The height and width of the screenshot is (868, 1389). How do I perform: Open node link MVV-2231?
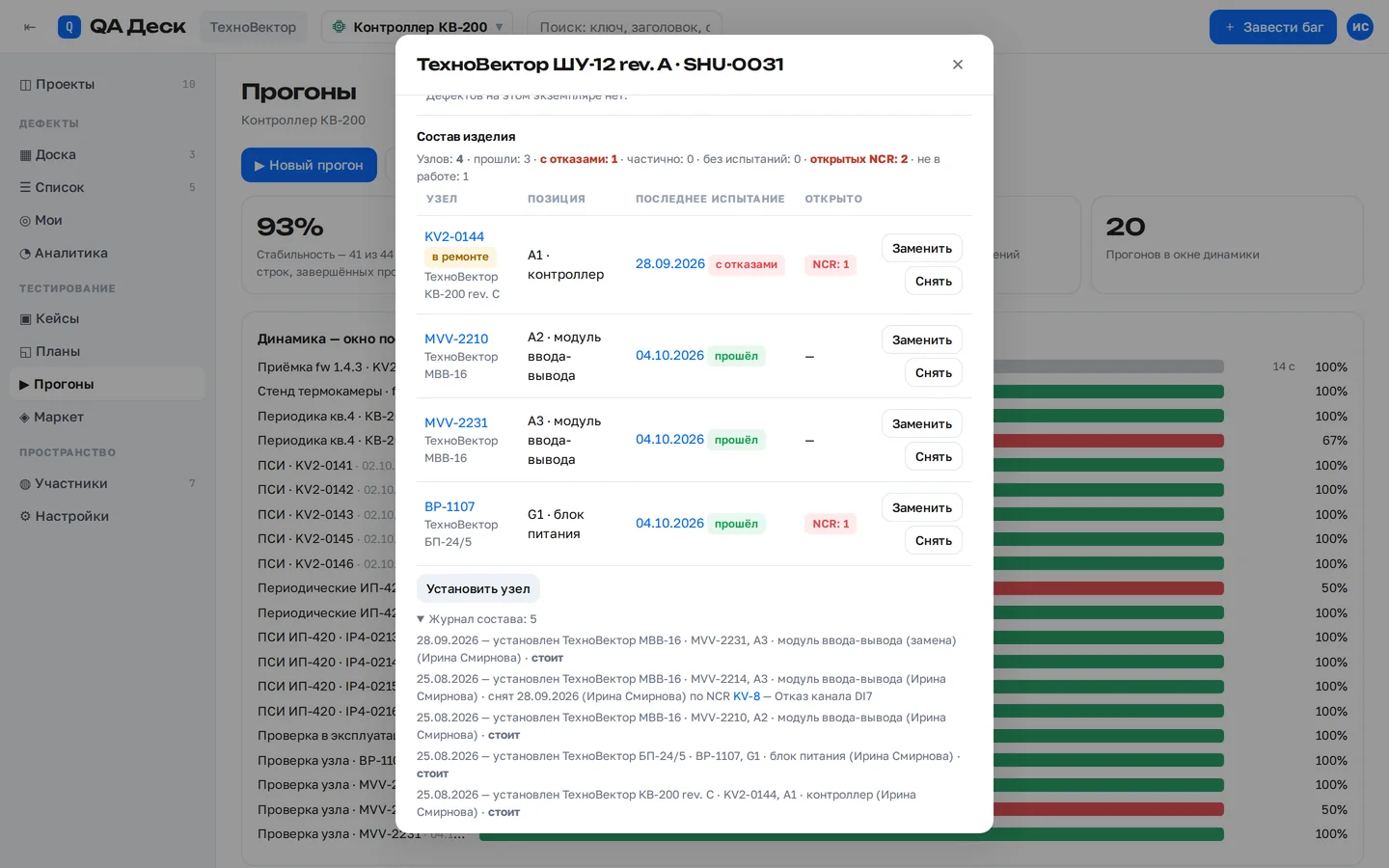456,422
